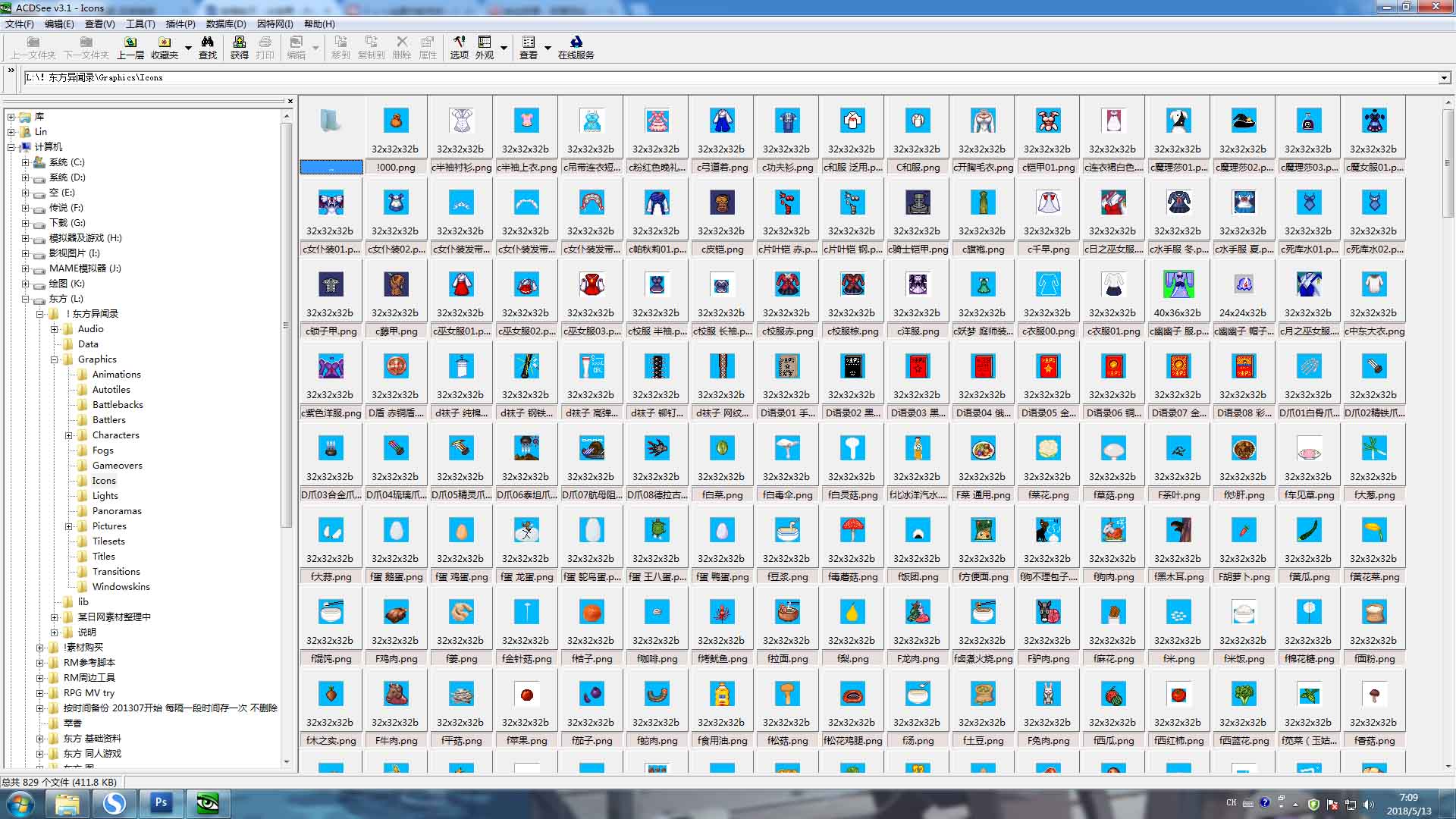Click the 外观 (appearance) toolbar icon
1456x819 pixels.
(485, 47)
